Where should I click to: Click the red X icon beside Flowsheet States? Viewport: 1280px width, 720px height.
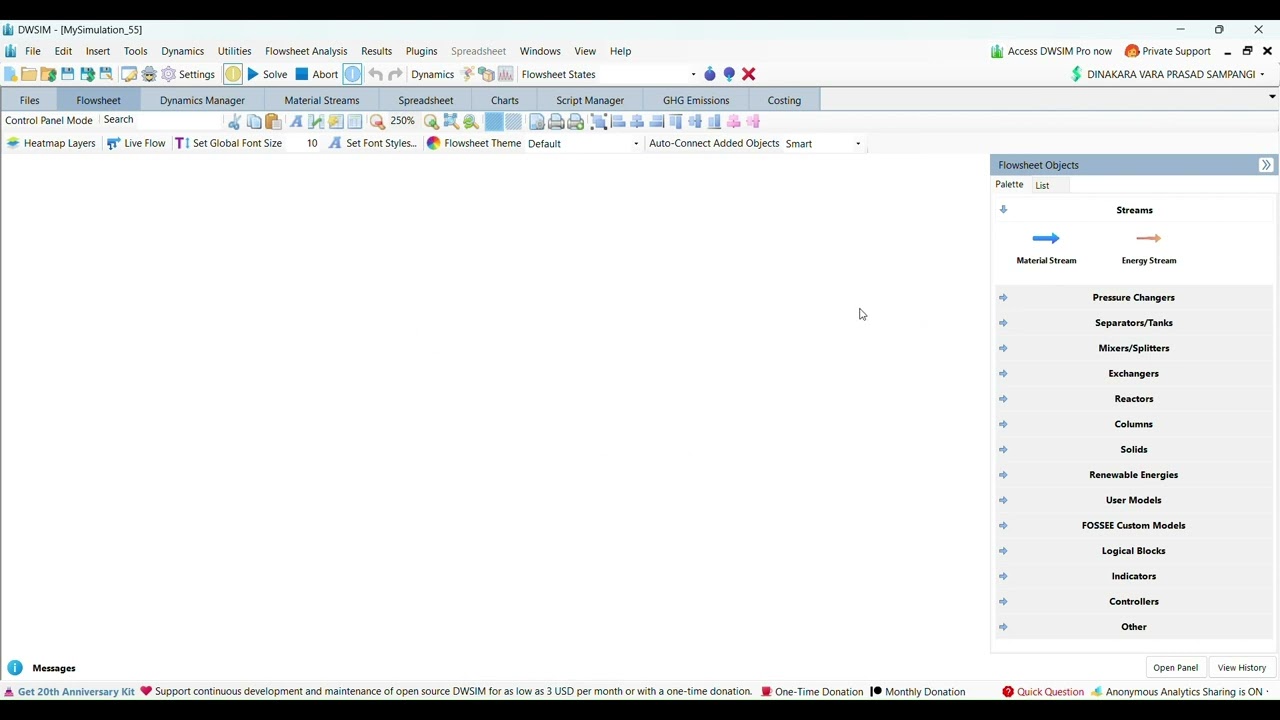coord(748,74)
